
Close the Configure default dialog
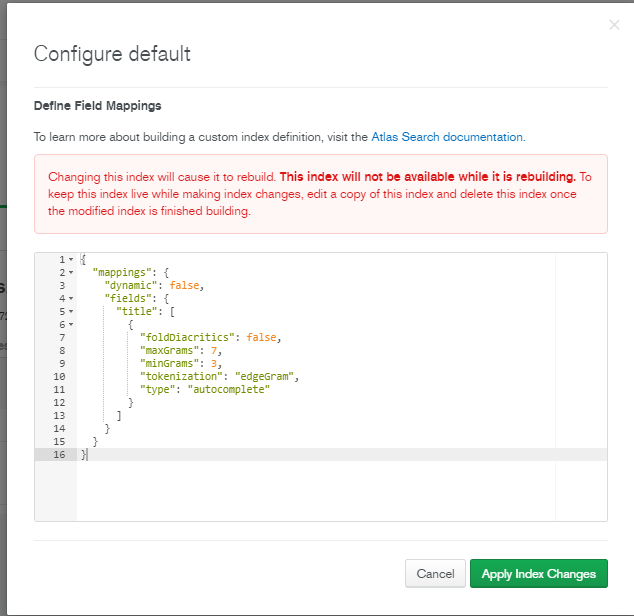(x=614, y=24)
